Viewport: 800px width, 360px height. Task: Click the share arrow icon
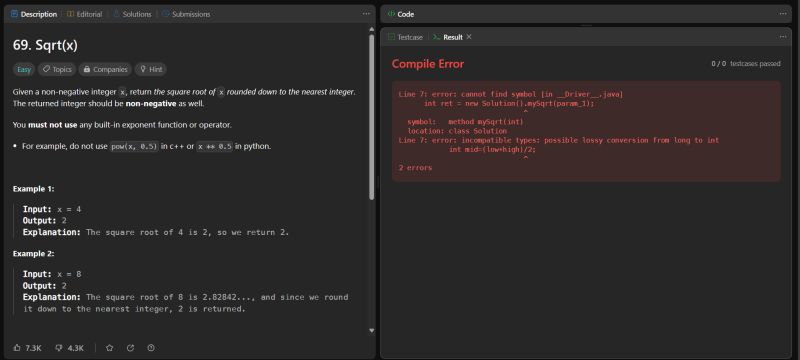coord(130,348)
